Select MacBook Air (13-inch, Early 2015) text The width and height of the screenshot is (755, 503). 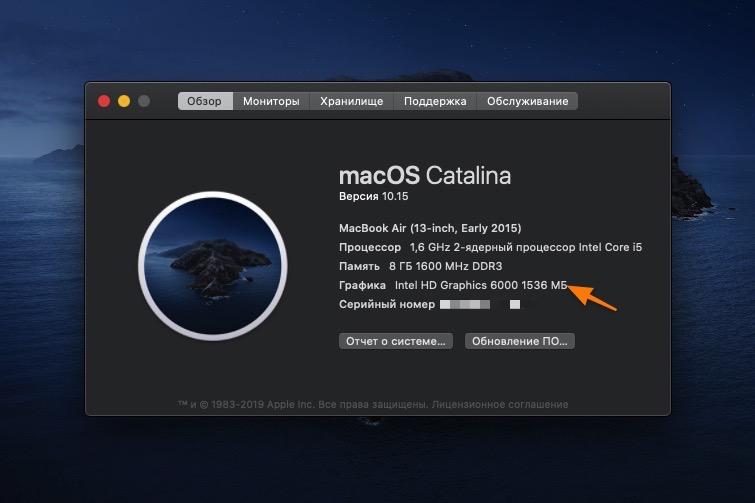point(430,228)
